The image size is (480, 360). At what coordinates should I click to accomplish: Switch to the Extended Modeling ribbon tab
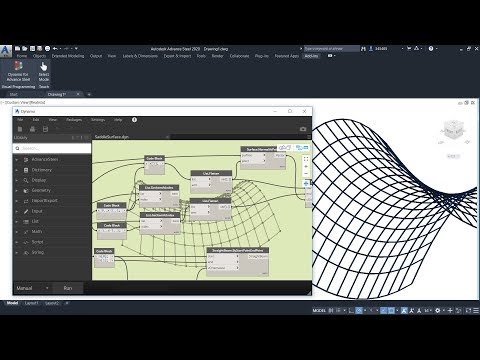click(68, 56)
